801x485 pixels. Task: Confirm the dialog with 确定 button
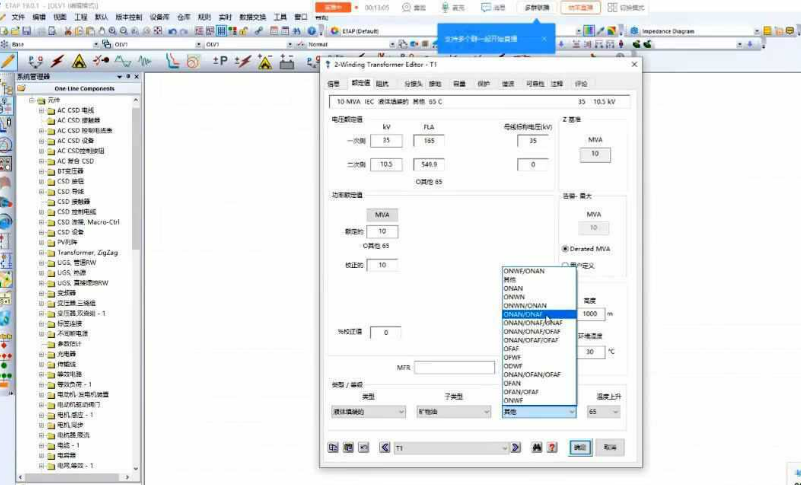580,448
